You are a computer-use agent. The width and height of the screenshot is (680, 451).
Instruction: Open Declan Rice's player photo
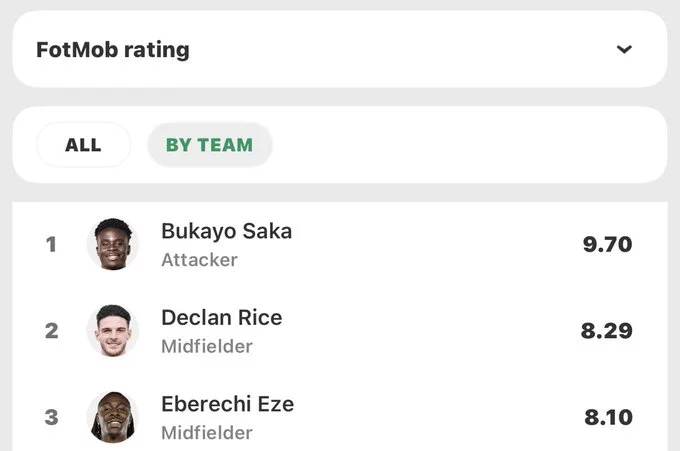tap(113, 330)
